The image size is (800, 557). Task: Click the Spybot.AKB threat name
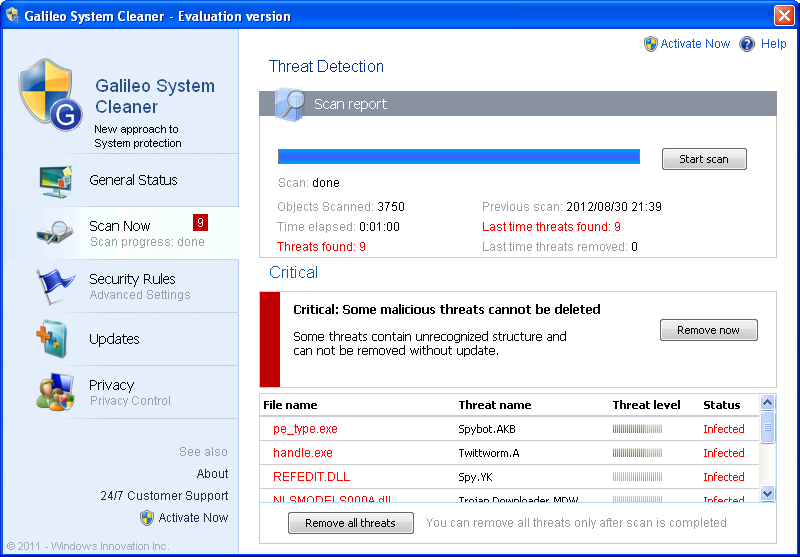click(x=487, y=429)
